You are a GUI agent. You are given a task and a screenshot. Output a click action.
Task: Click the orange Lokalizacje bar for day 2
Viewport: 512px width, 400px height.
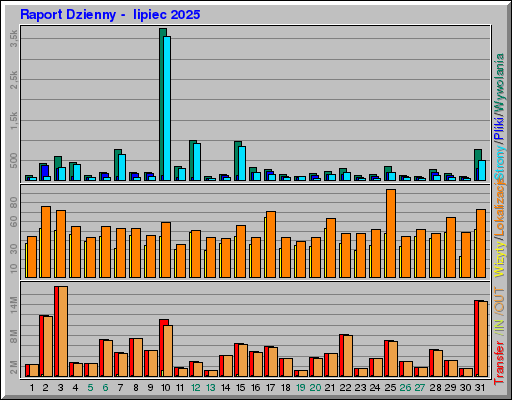point(46,242)
